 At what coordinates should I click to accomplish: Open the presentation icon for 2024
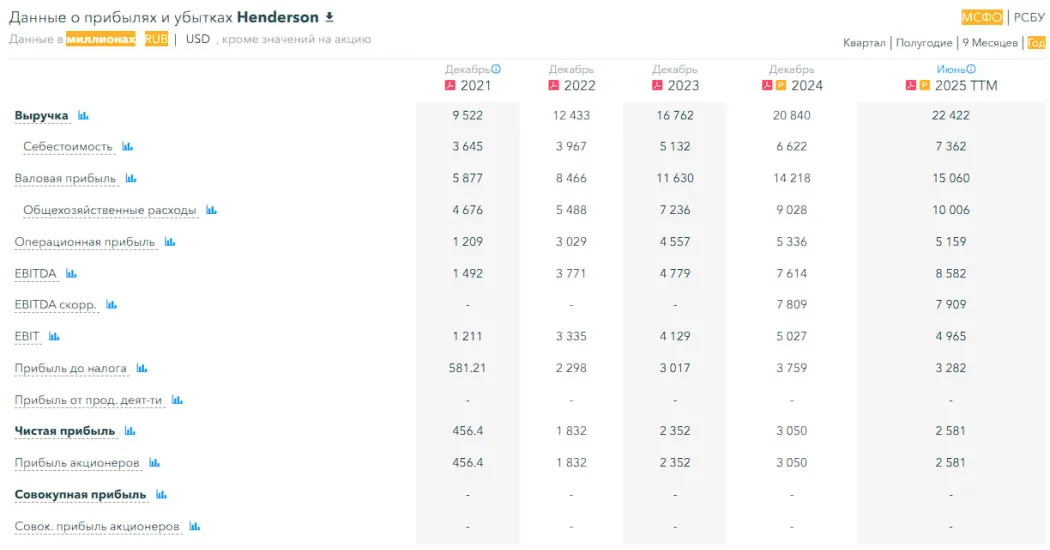[781, 86]
